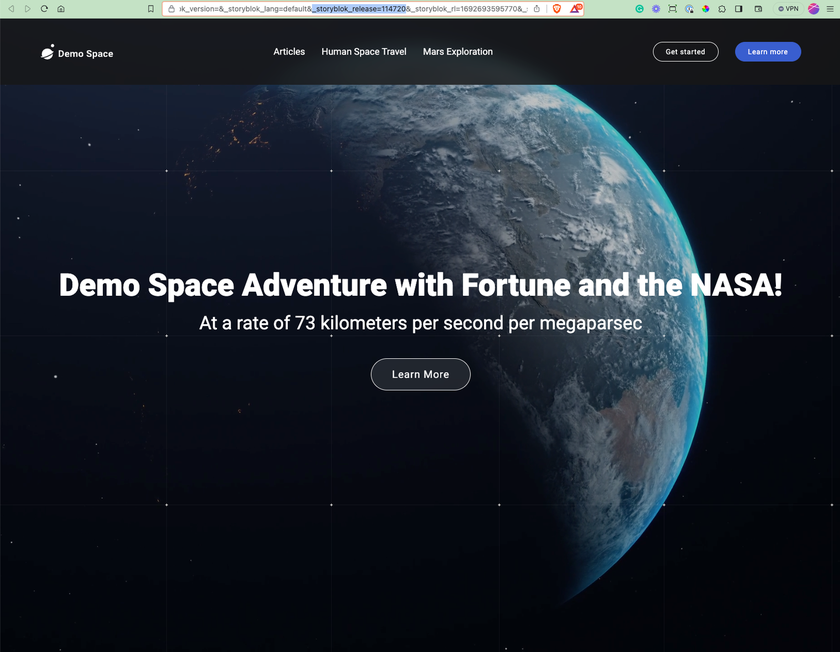Open the browser hamburger menu

[830, 9]
